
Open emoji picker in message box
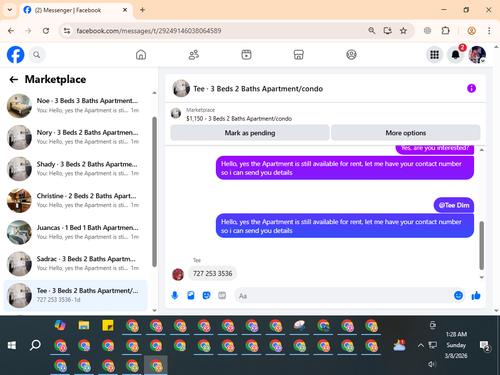458,295
